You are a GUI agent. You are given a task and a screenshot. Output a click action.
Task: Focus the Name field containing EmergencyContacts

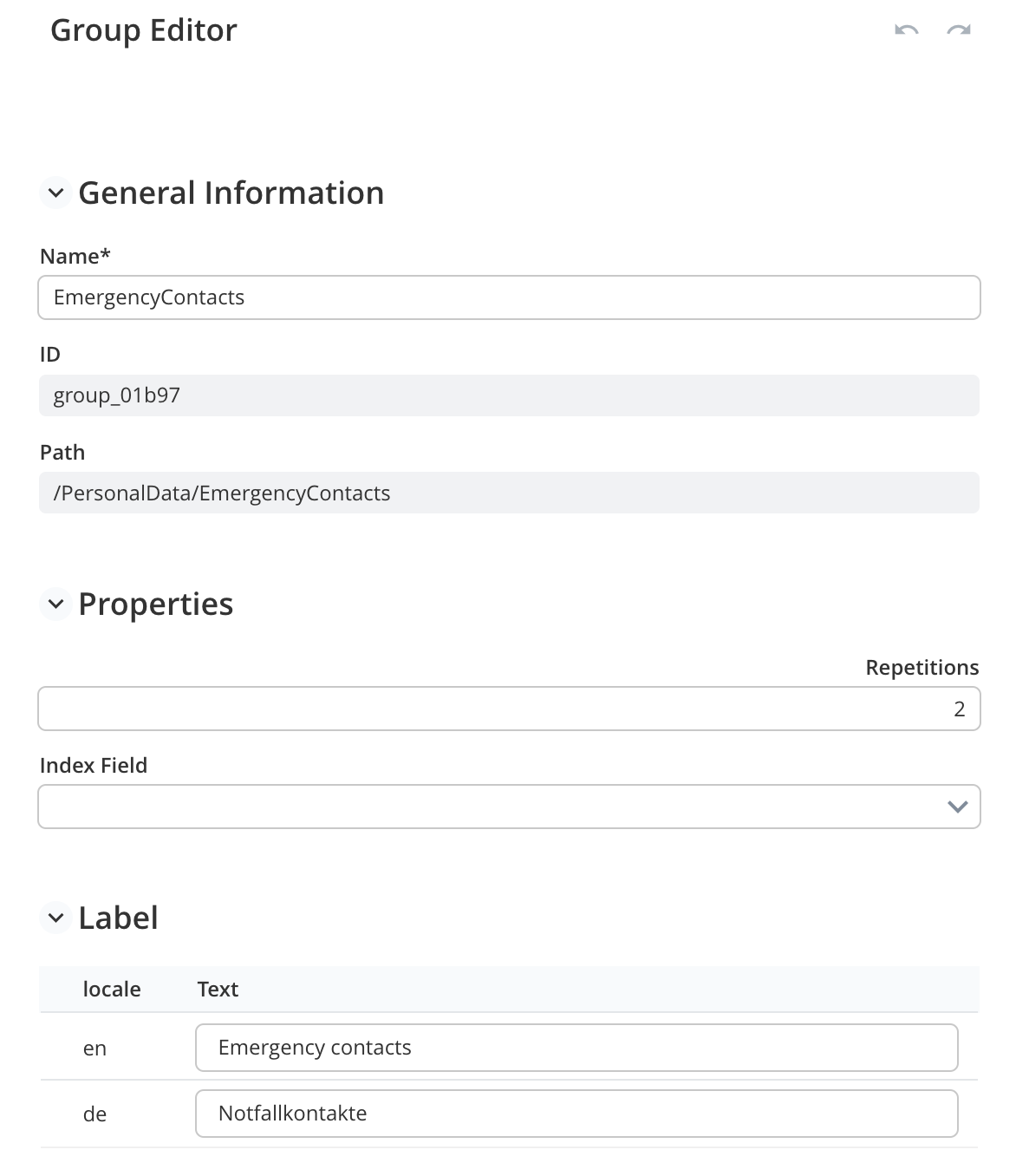coord(509,297)
